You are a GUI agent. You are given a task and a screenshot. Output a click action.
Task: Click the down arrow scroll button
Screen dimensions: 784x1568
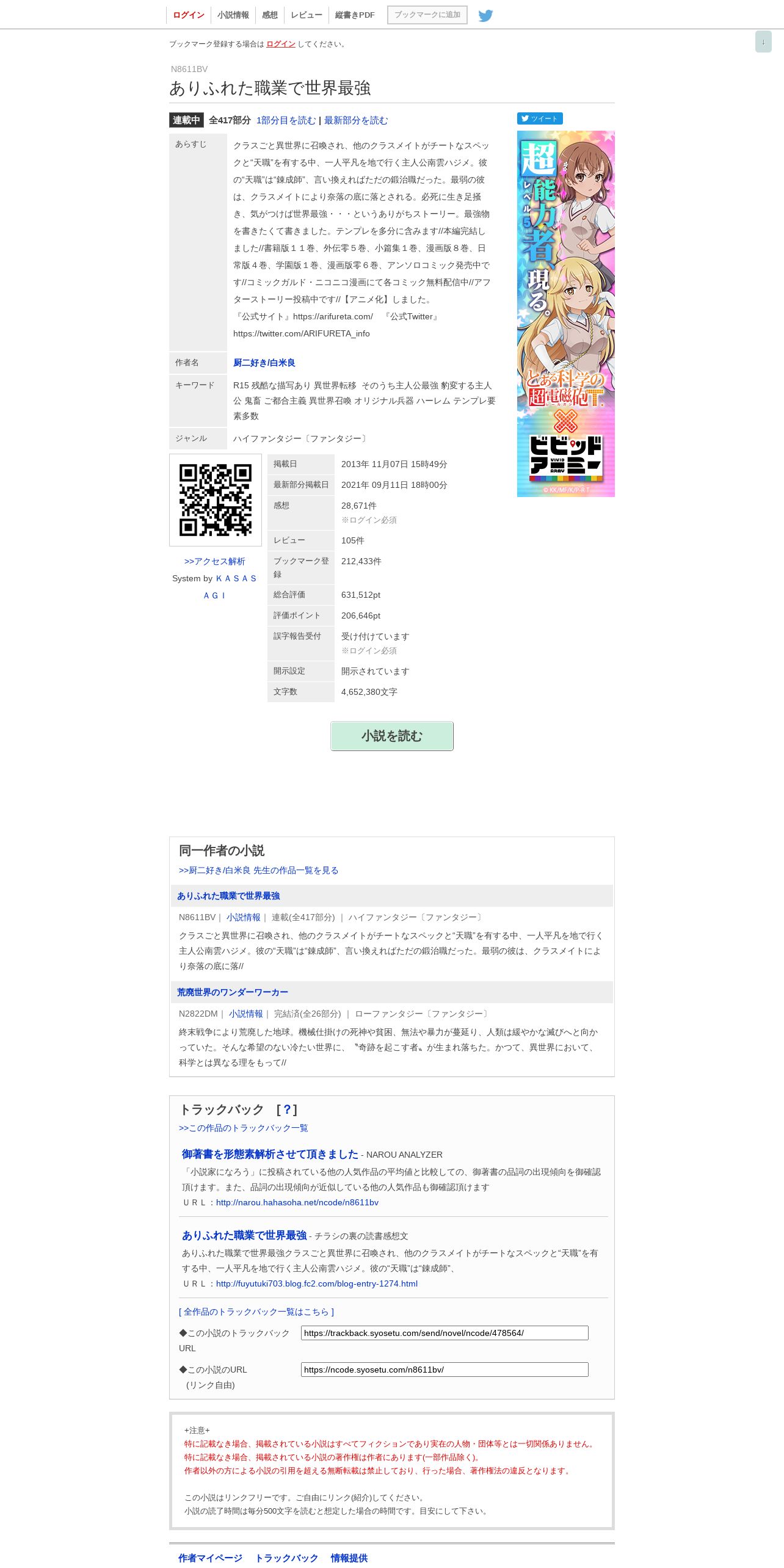(x=763, y=42)
